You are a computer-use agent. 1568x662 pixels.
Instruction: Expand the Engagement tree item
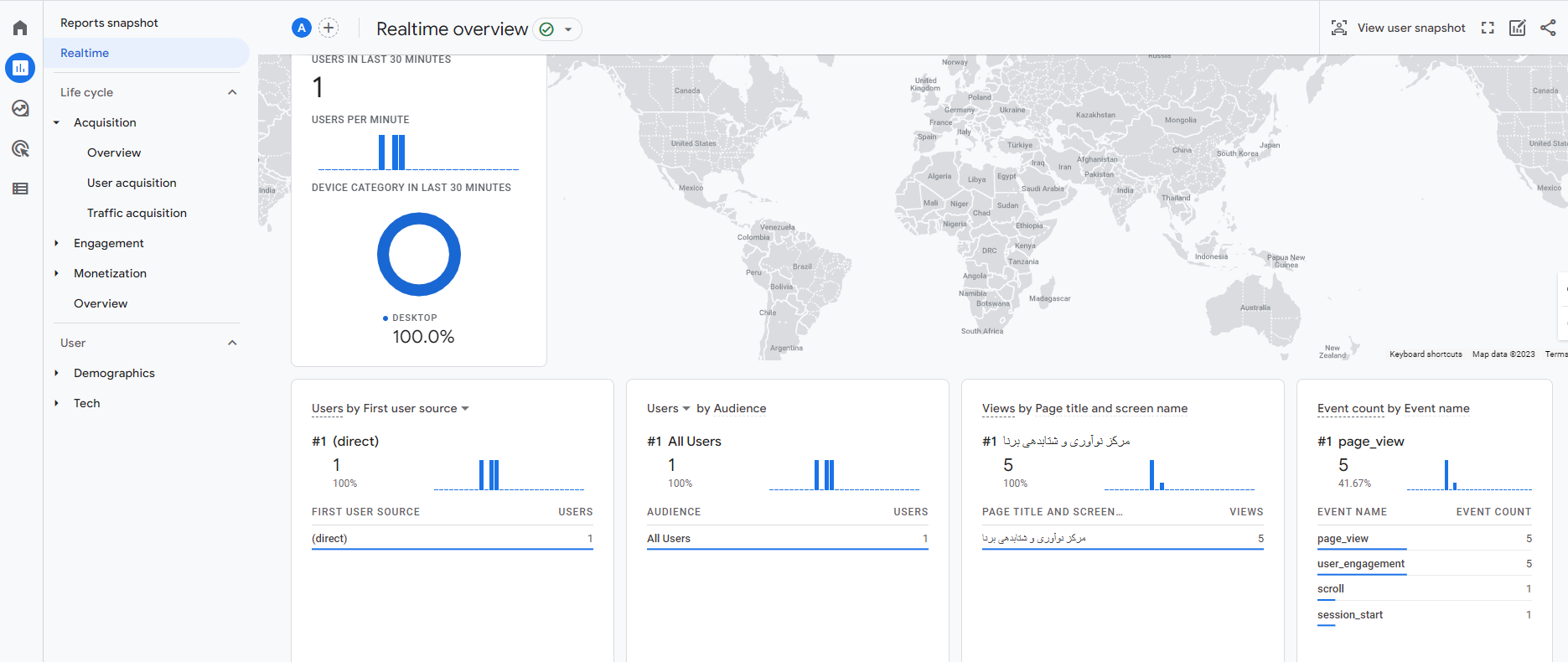point(57,243)
